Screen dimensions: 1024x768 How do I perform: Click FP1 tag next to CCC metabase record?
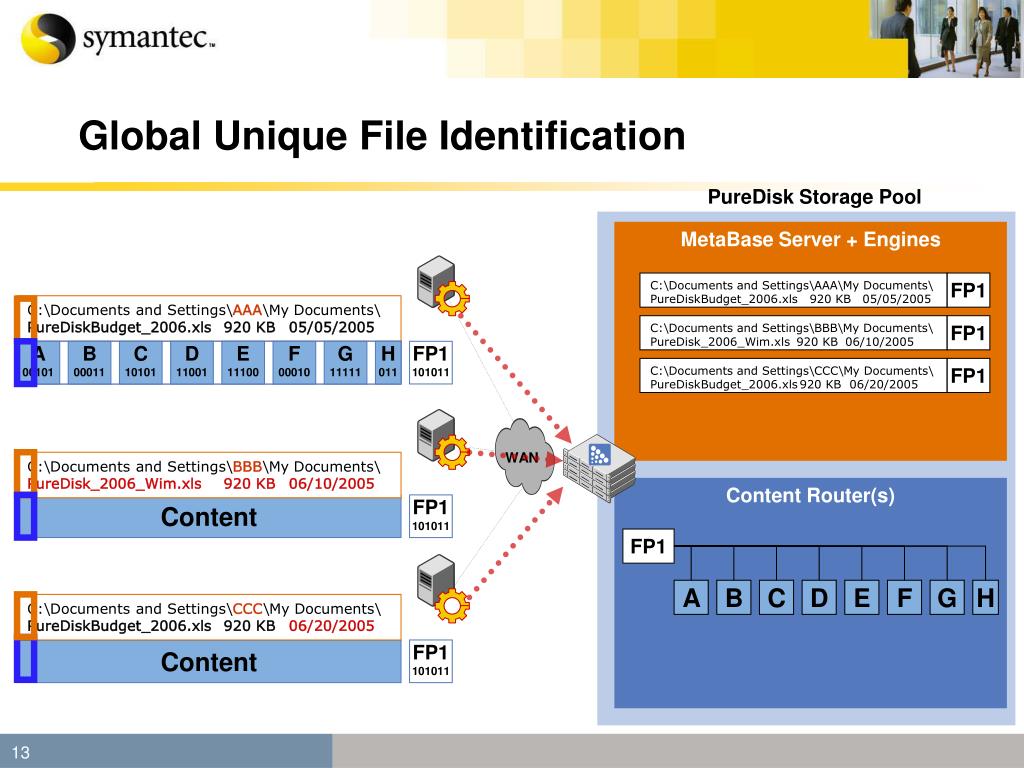tap(968, 376)
